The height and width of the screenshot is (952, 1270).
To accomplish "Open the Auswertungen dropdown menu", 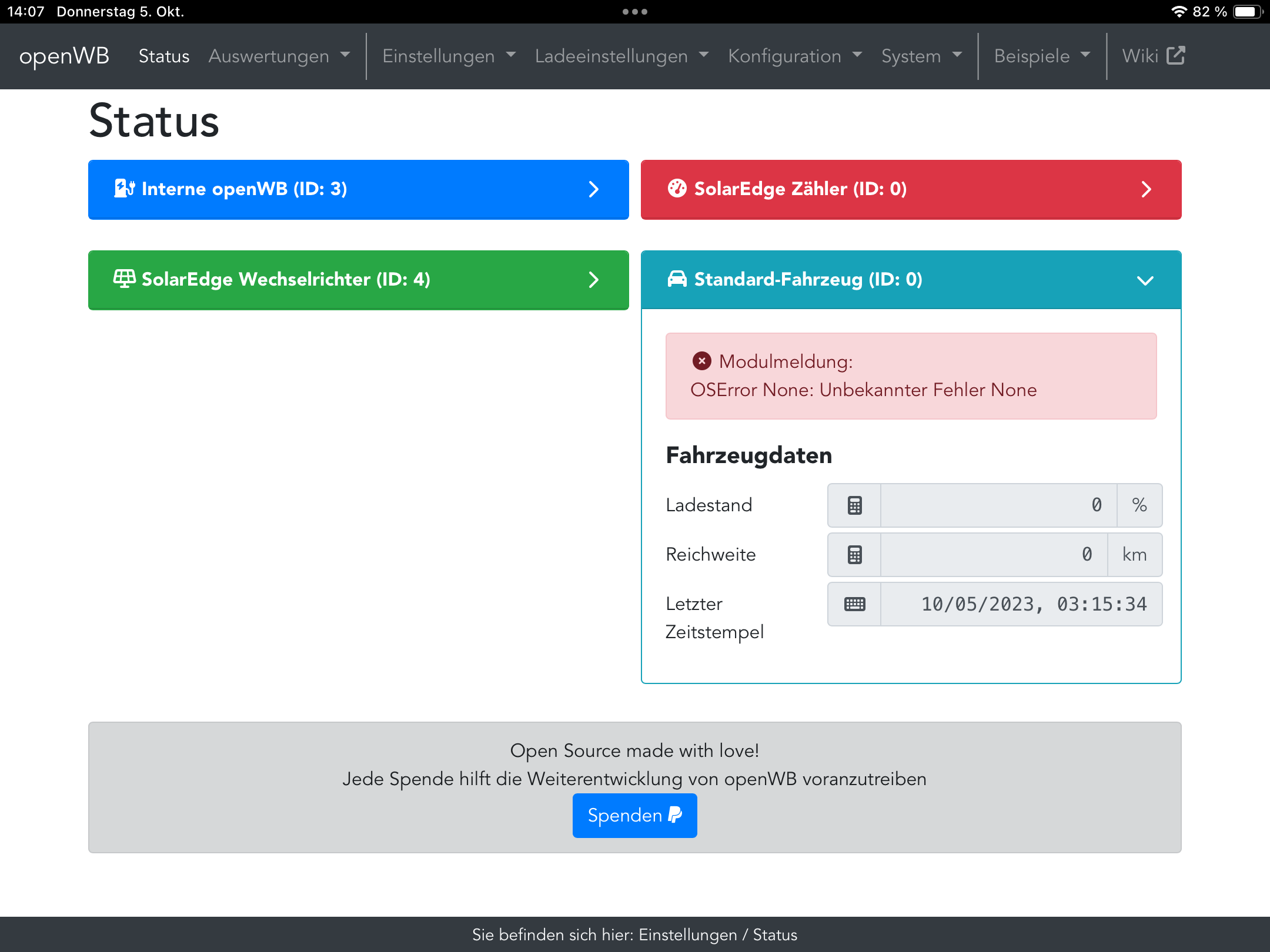I will [279, 56].
